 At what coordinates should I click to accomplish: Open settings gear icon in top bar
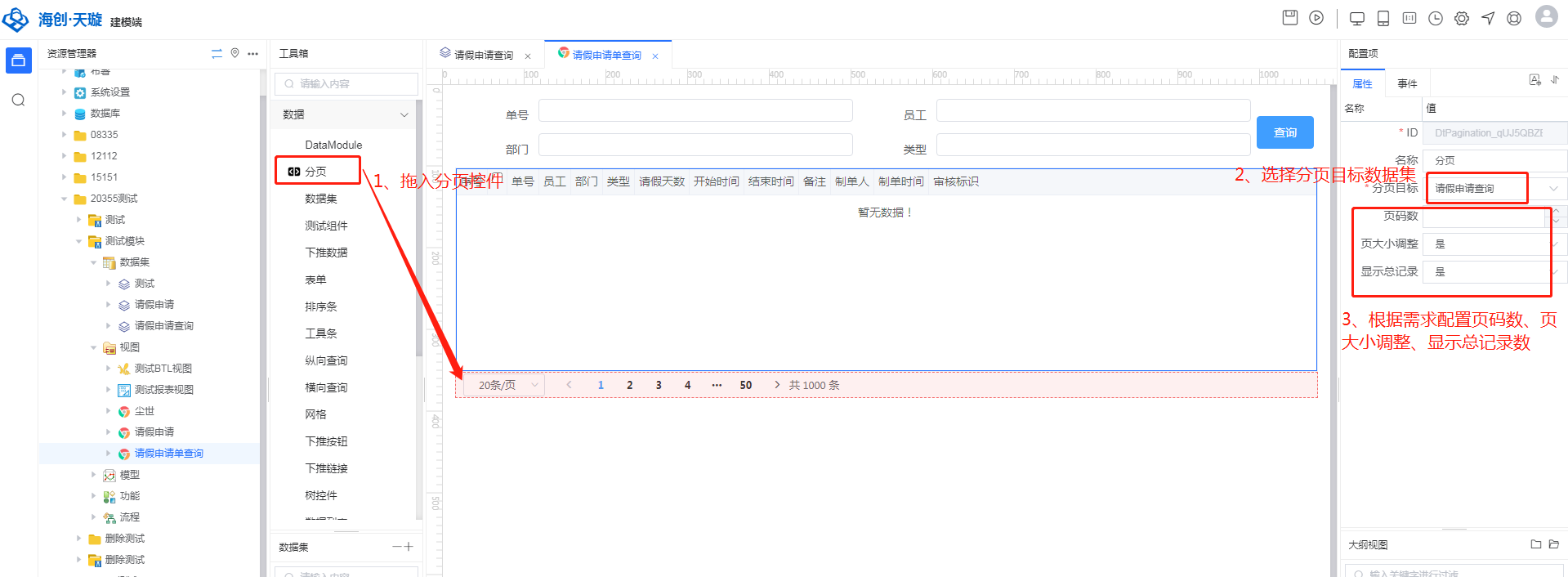[x=1461, y=19]
